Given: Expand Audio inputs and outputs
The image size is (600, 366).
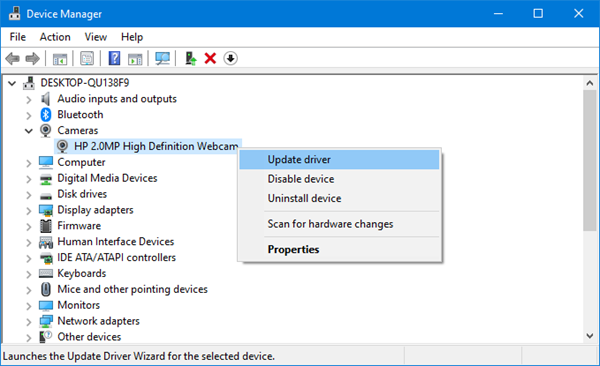Looking at the screenshot, I should pyautogui.click(x=29, y=100).
